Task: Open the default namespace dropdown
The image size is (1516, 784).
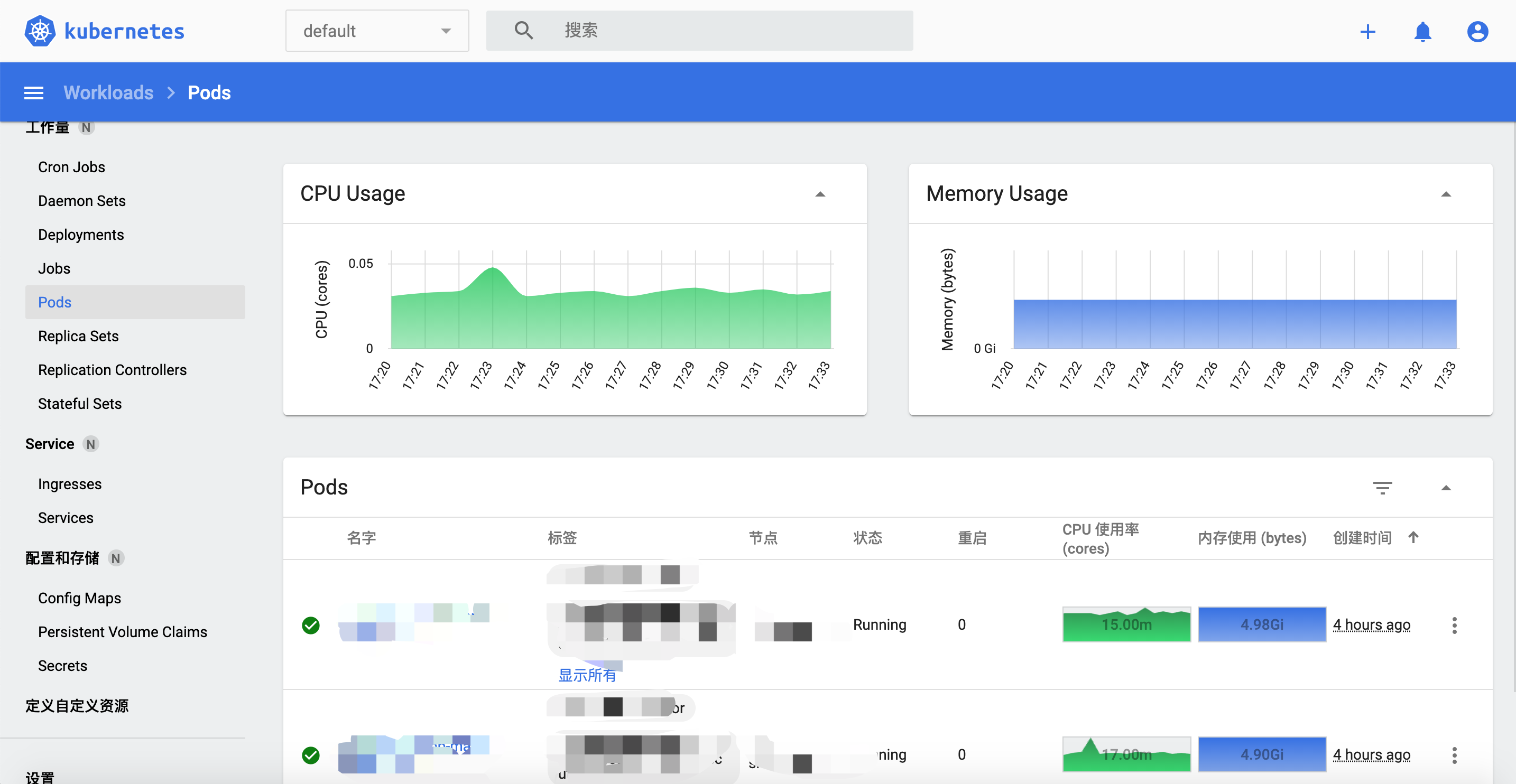Action: [x=377, y=31]
